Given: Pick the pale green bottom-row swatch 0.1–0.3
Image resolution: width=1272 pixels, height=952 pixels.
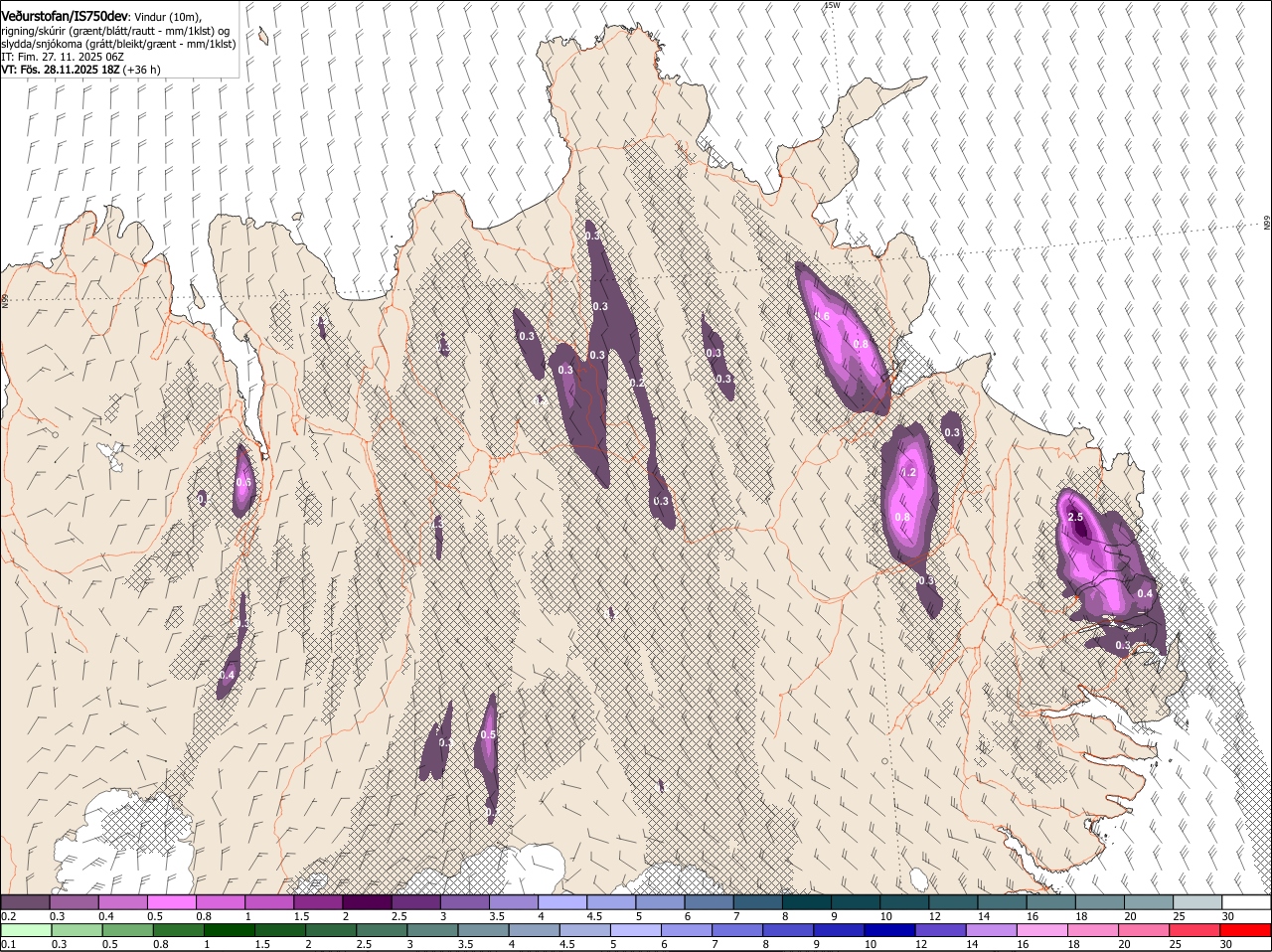Looking at the screenshot, I should [26, 930].
